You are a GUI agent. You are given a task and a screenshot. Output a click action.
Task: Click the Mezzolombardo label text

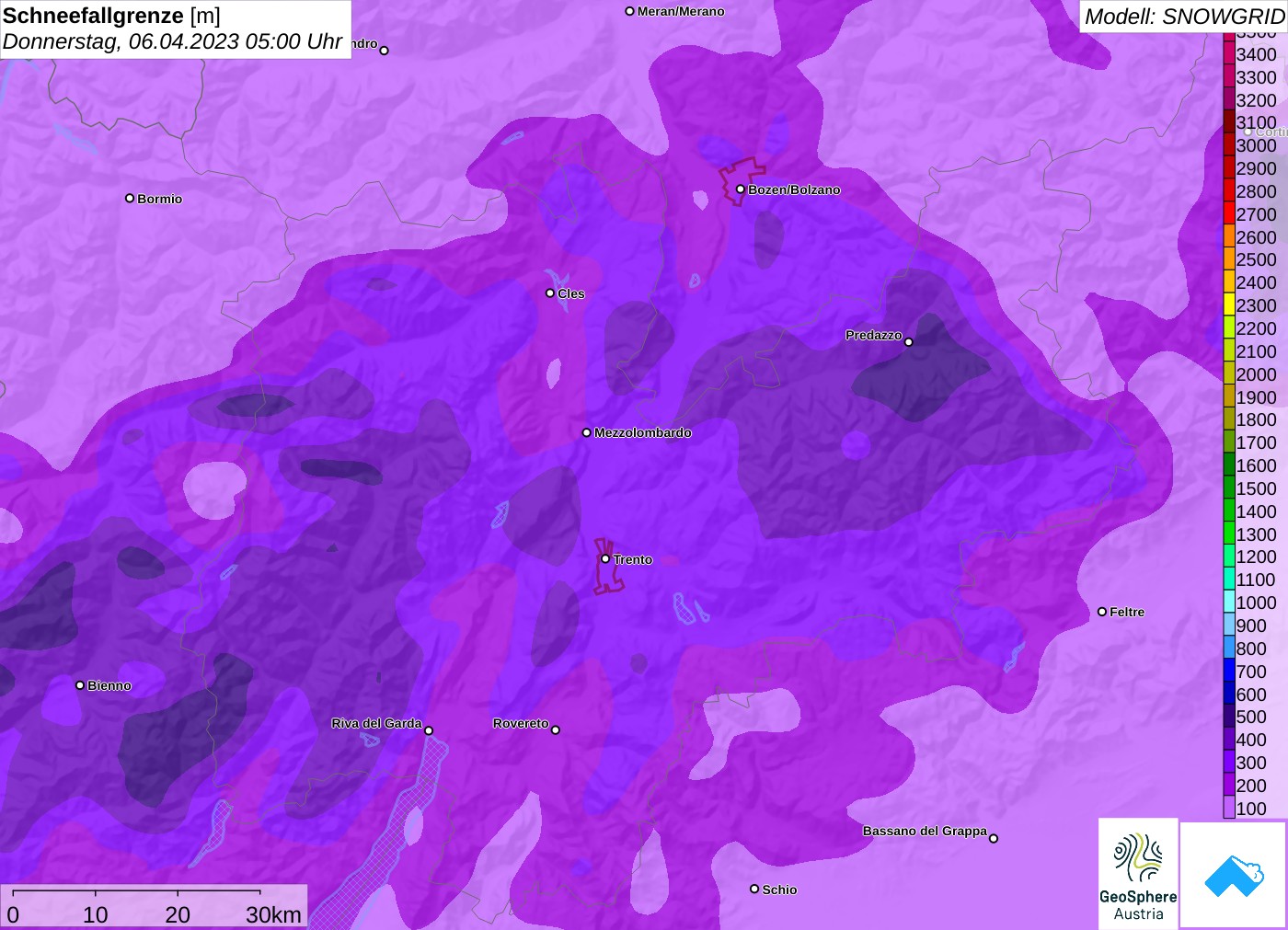[643, 432]
